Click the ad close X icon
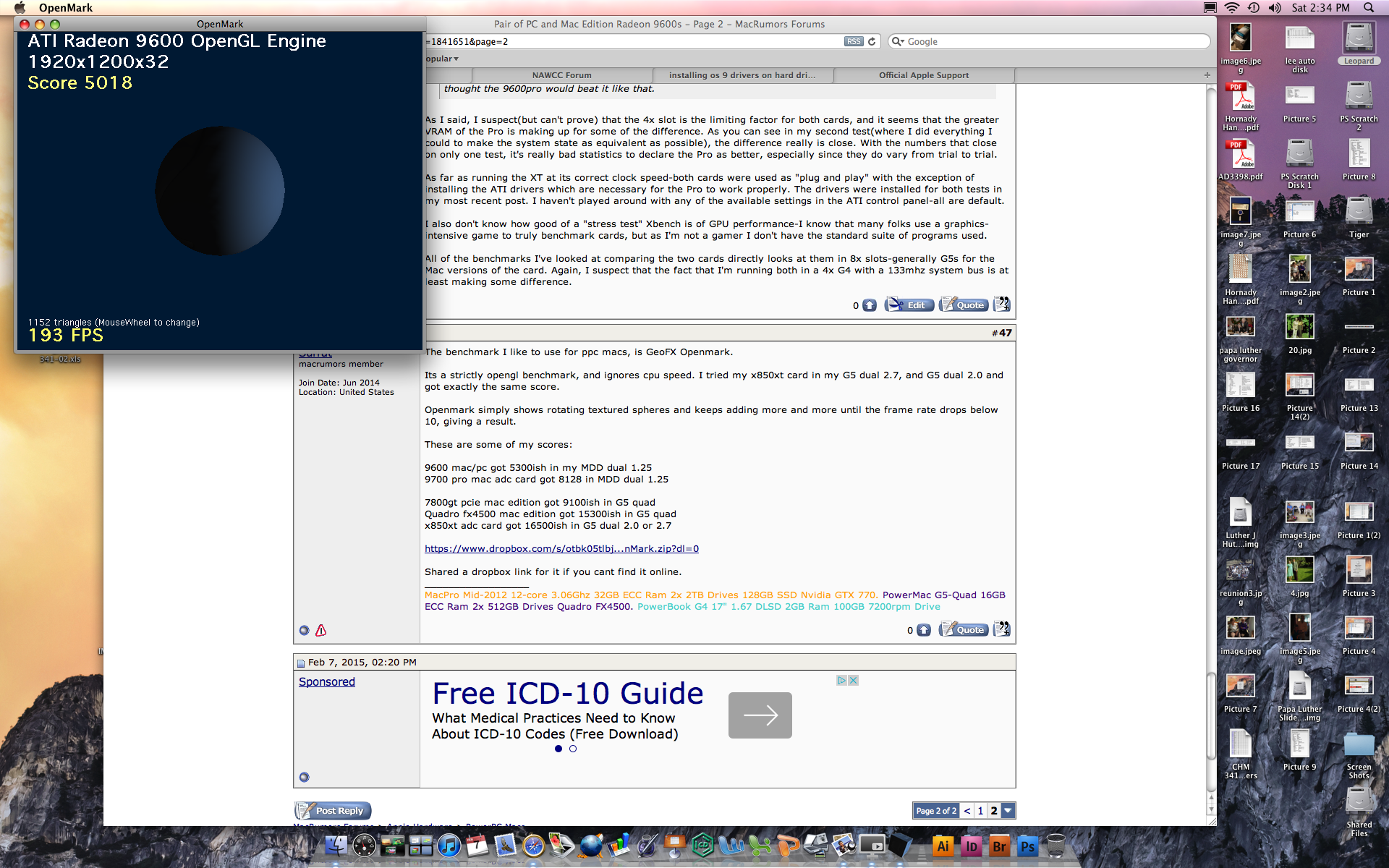Viewport: 1389px width, 868px height. tap(854, 681)
